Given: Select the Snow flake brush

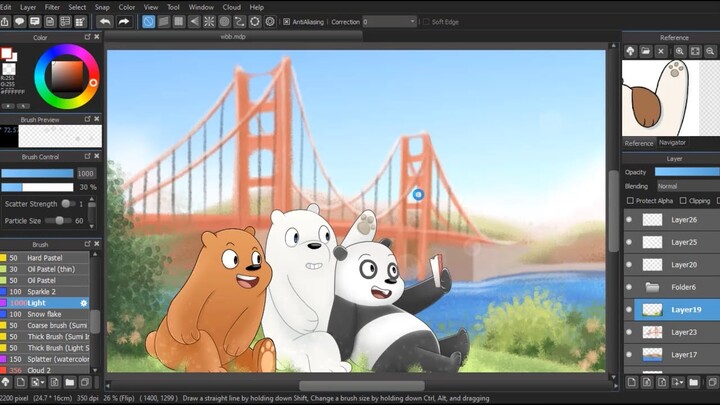Looking at the screenshot, I should (45, 314).
